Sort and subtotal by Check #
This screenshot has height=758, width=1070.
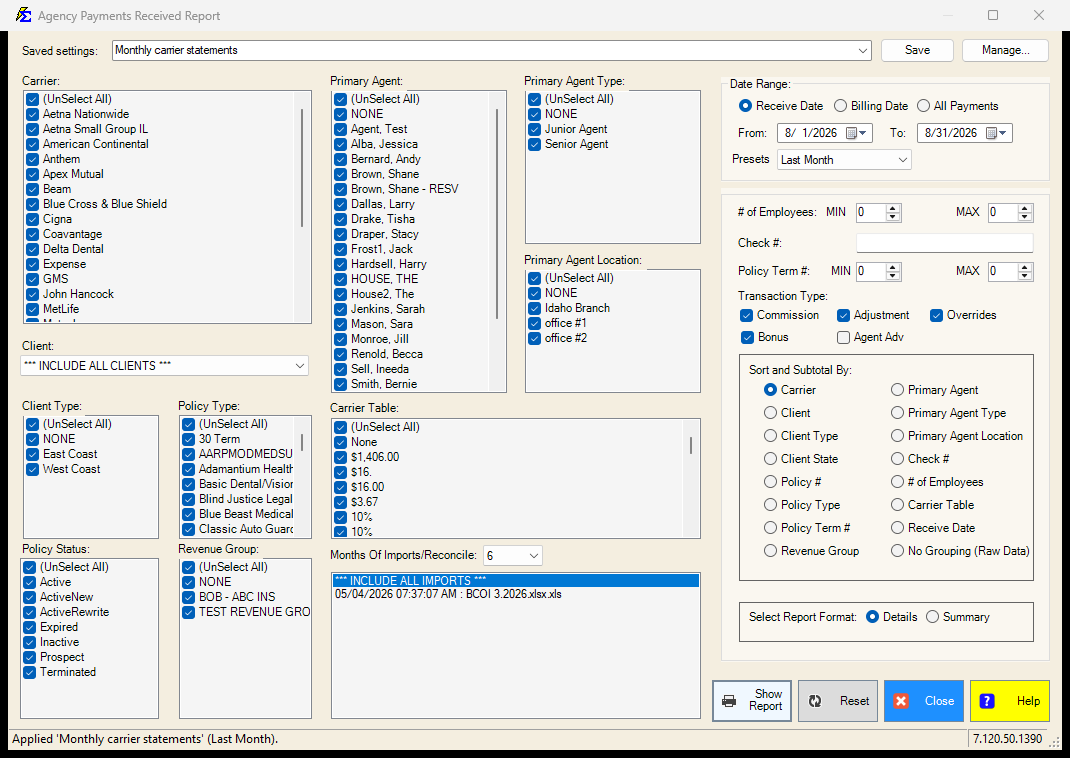(897, 458)
